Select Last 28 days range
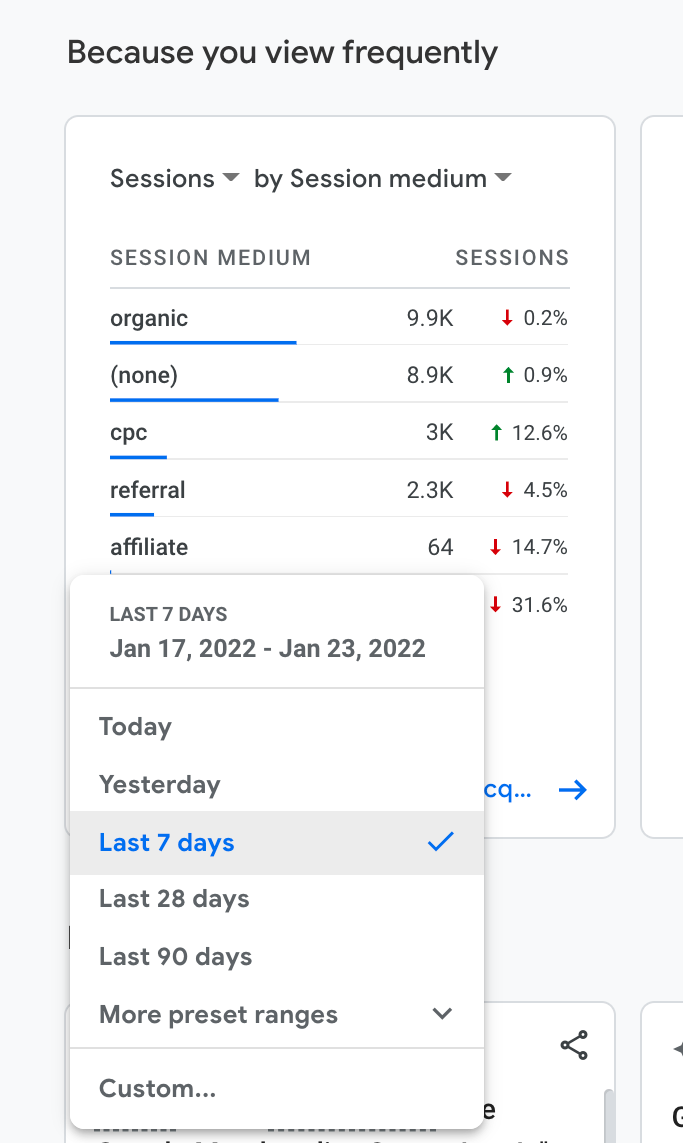The height and width of the screenshot is (1143, 683). [174, 899]
